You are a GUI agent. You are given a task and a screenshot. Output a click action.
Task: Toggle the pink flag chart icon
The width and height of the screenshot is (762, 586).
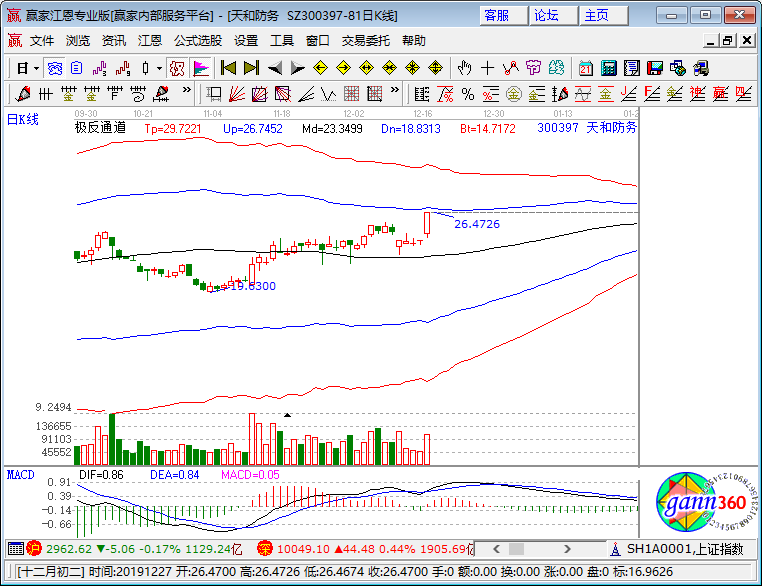pos(201,69)
